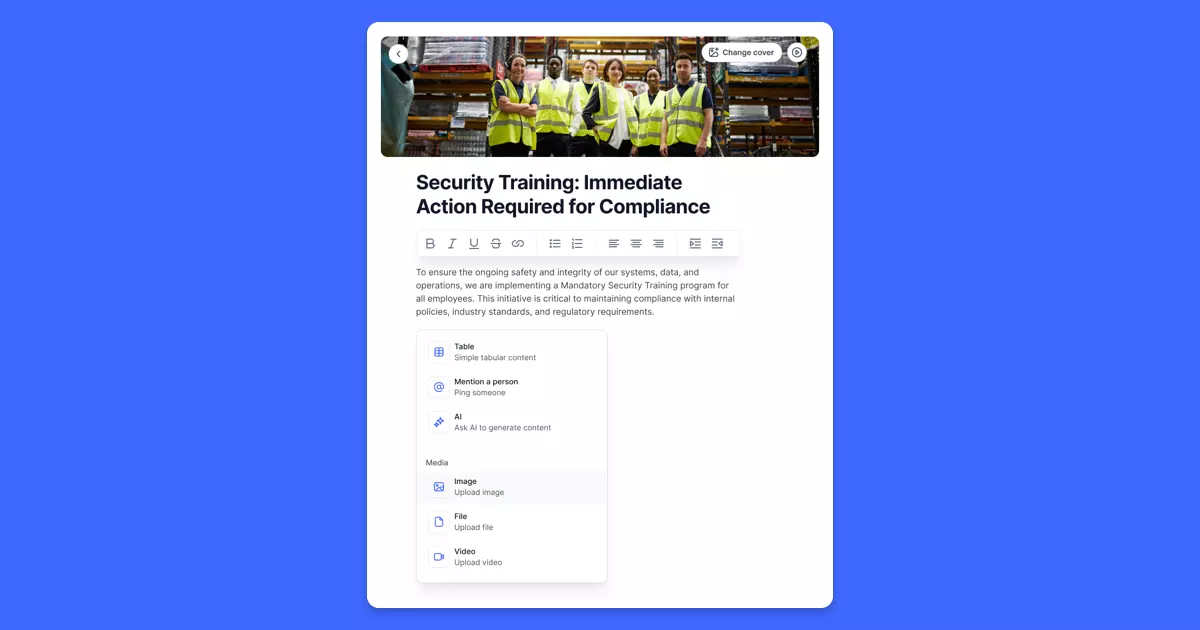Click the 'Simple tabular content' description
1200x630 pixels.
click(x=495, y=358)
